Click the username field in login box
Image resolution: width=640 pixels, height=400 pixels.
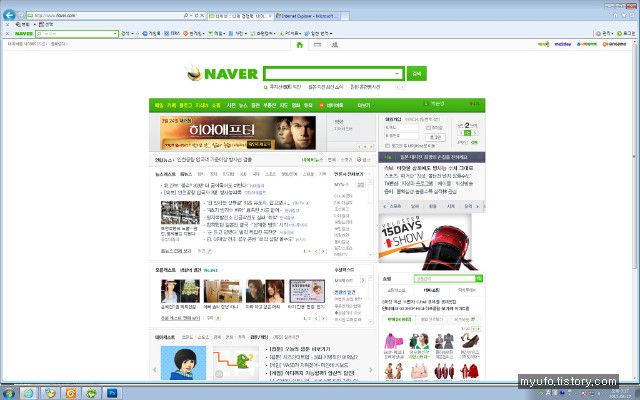[x=401, y=127]
